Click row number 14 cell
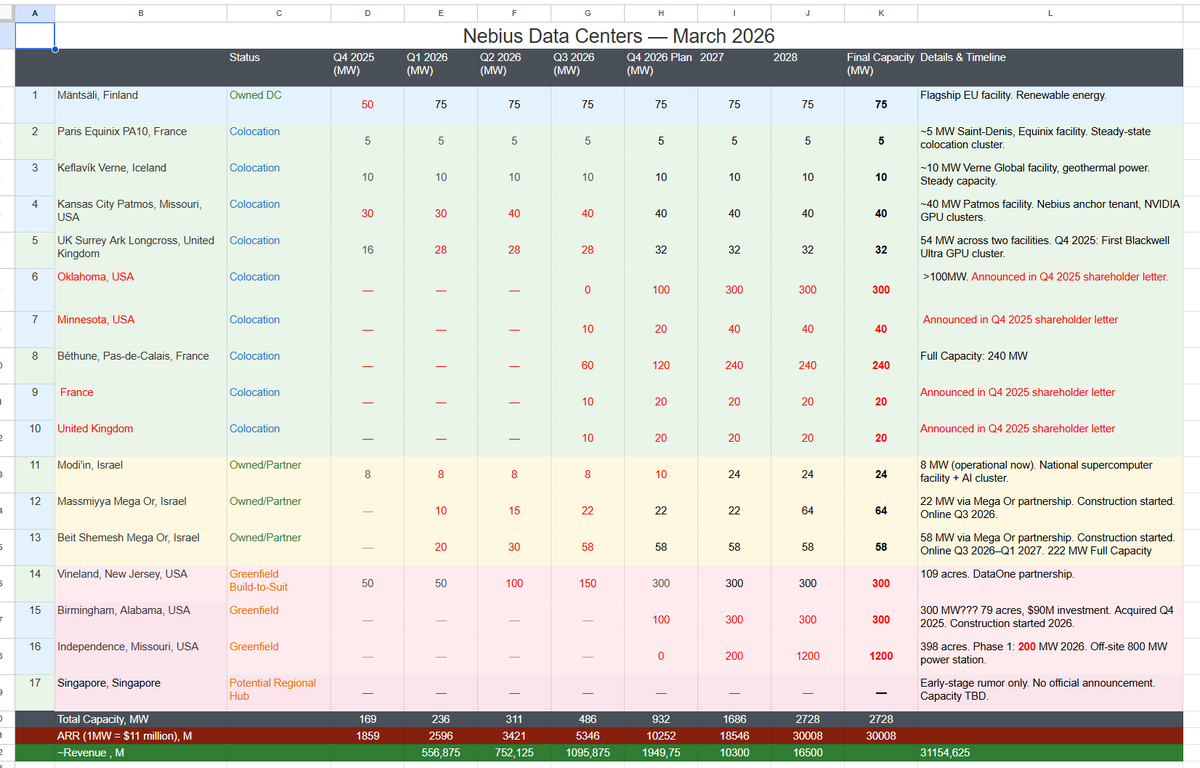The width and height of the screenshot is (1200, 768). coord(34,584)
